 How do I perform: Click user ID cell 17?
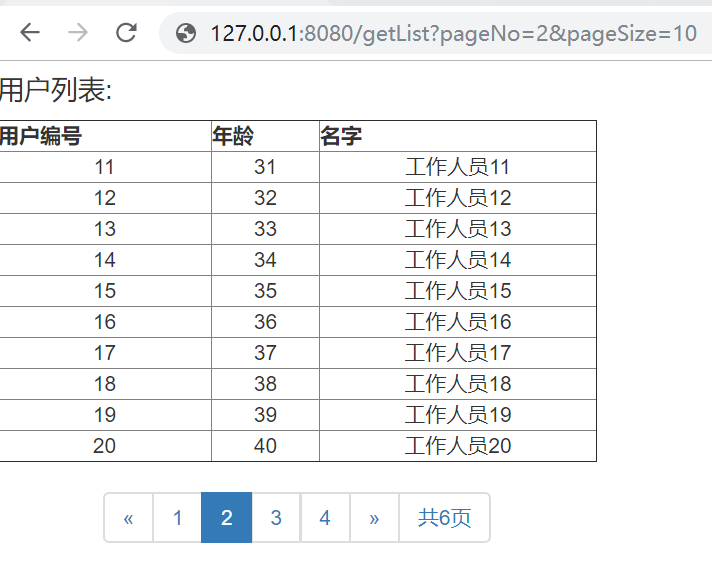[105, 353]
